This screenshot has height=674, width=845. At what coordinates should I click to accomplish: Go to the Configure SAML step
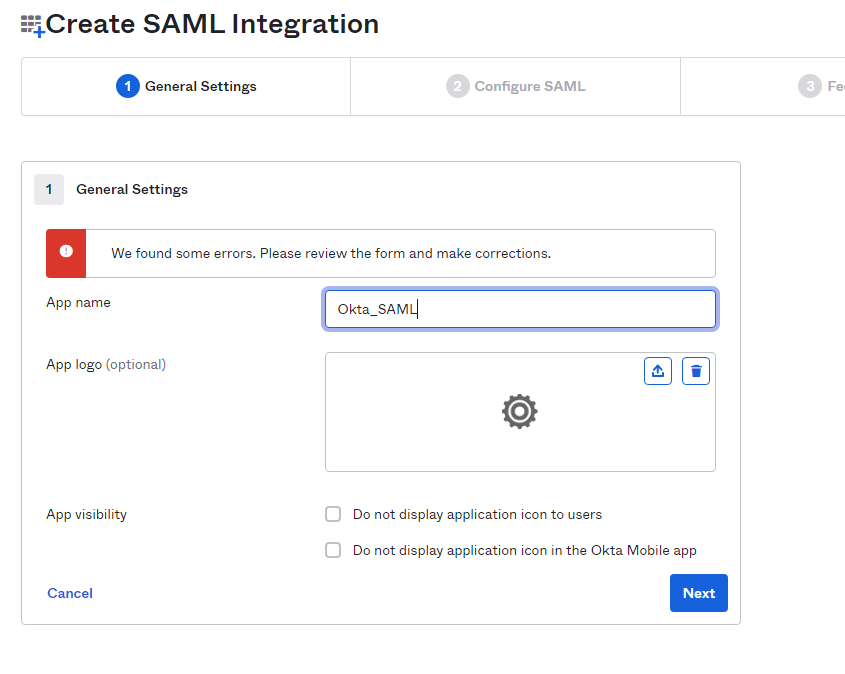(515, 86)
